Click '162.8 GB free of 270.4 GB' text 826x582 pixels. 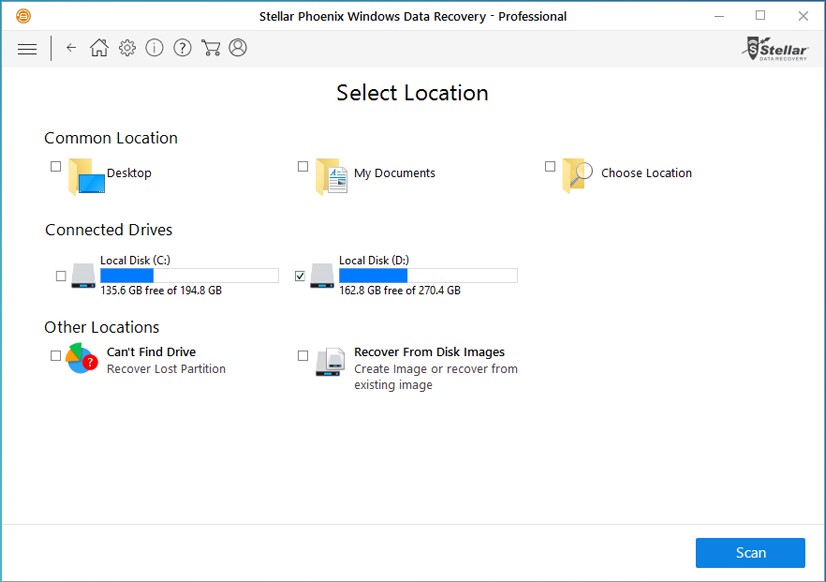[x=400, y=290]
